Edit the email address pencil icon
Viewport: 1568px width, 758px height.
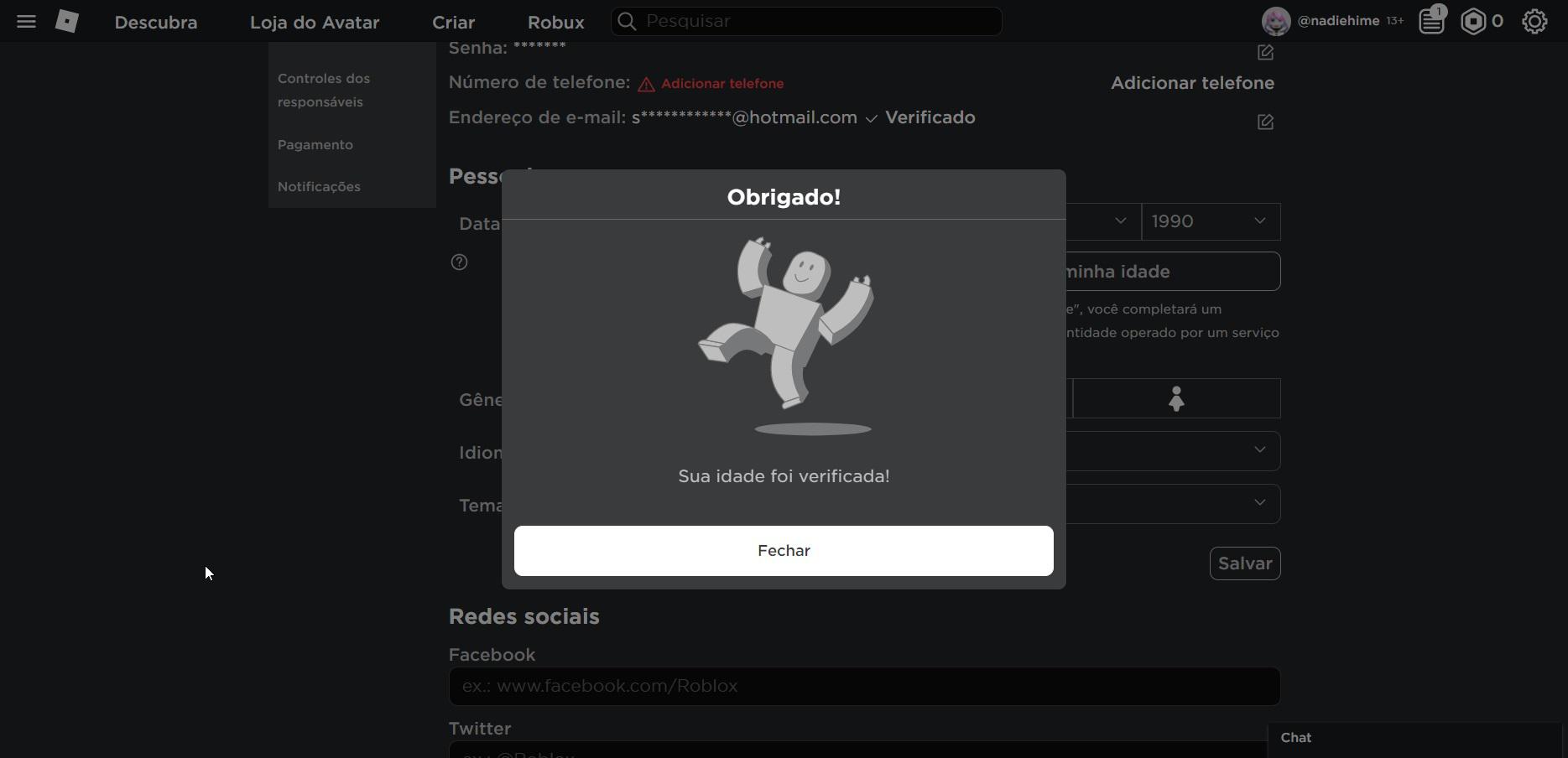click(x=1265, y=122)
